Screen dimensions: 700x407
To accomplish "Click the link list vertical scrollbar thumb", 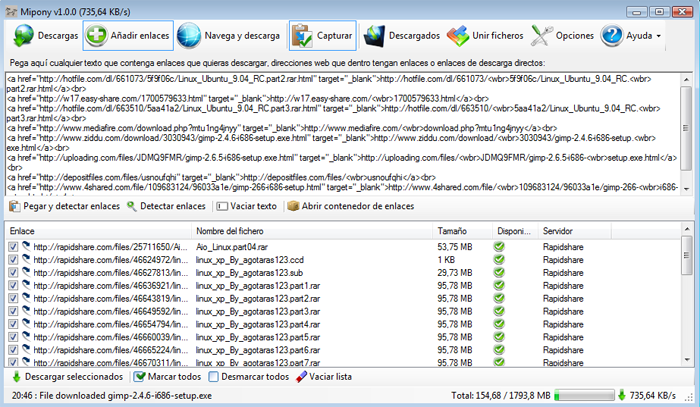I will (686, 256).
